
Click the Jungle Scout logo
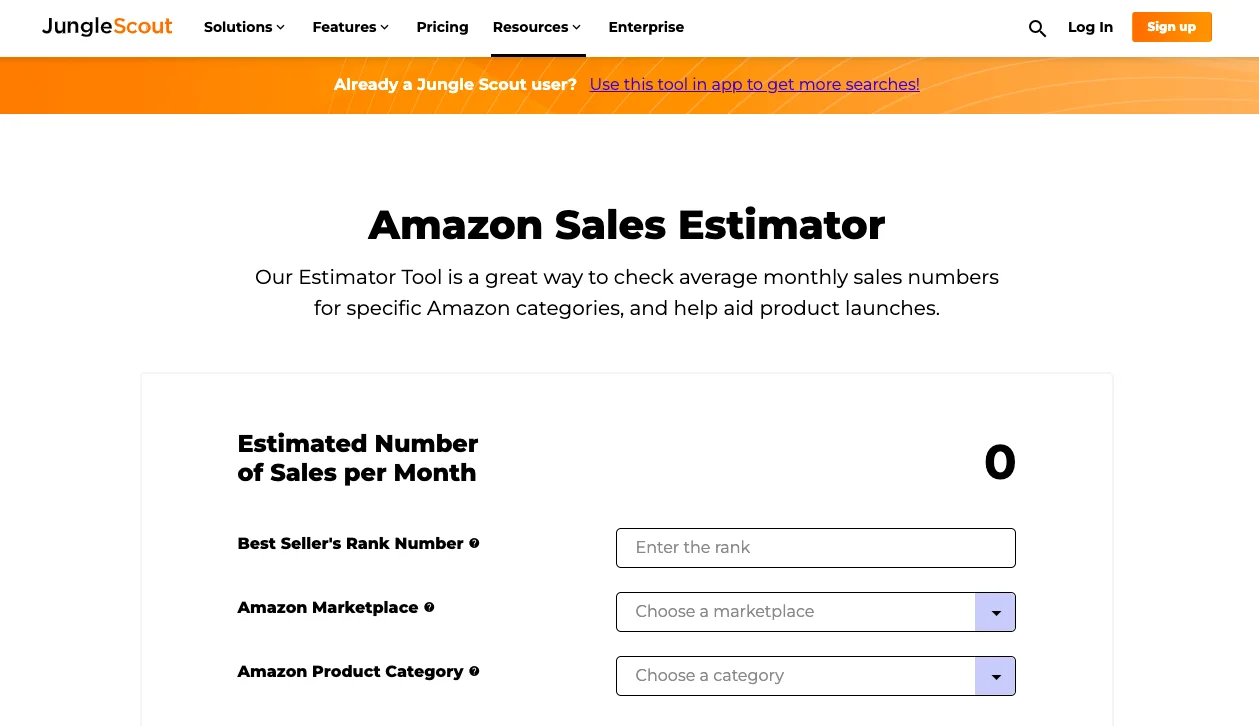tap(107, 27)
